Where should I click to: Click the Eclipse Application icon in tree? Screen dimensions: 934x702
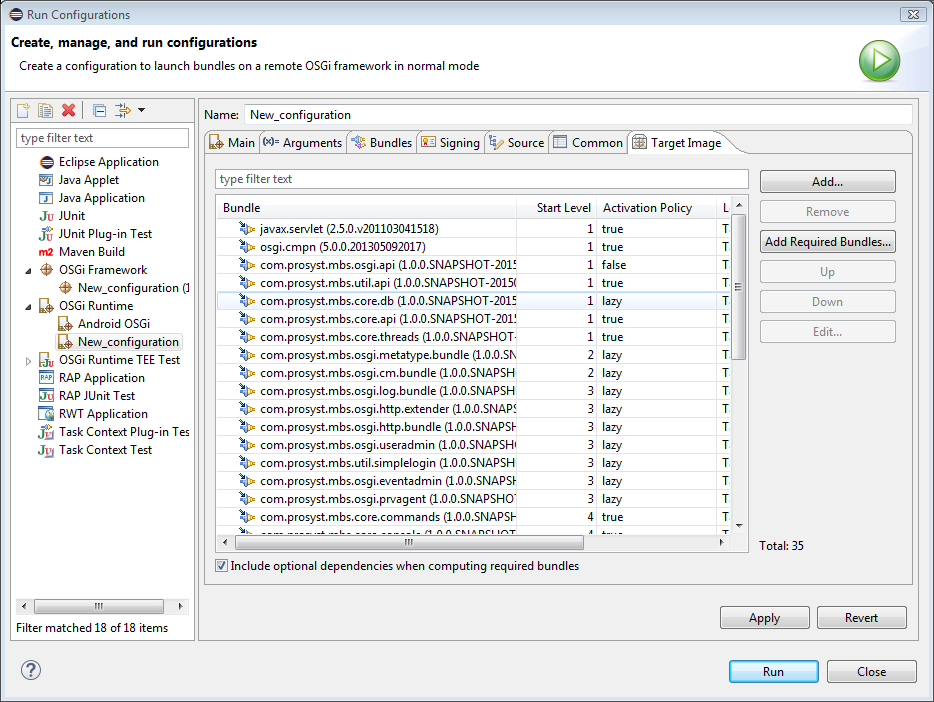(x=46, y=162)
